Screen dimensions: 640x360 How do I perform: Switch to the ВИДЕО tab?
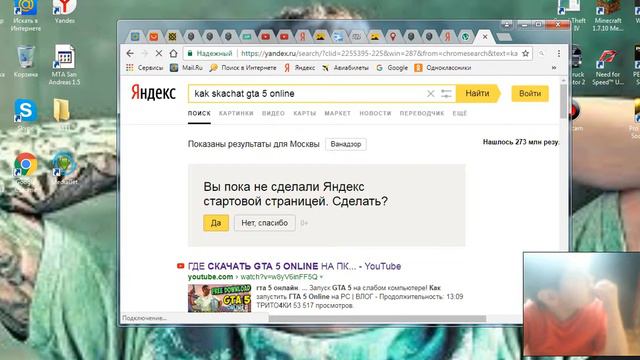(x=273, y=113)
